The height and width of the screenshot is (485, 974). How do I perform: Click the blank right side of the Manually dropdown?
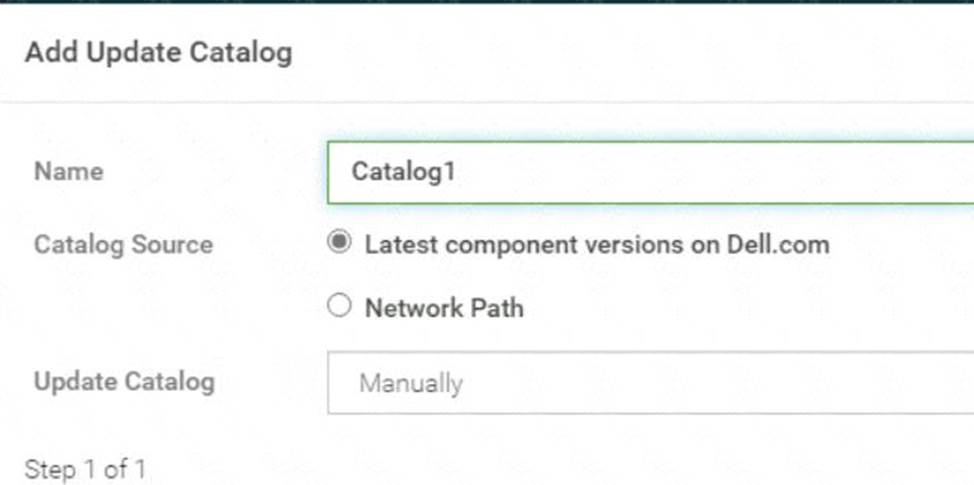[x=800, y=383]
